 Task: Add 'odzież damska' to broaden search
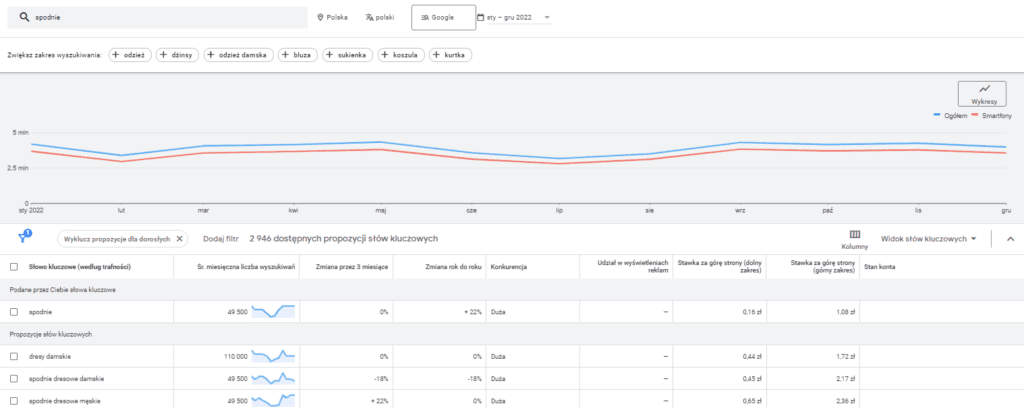click(x=238, y=55)
